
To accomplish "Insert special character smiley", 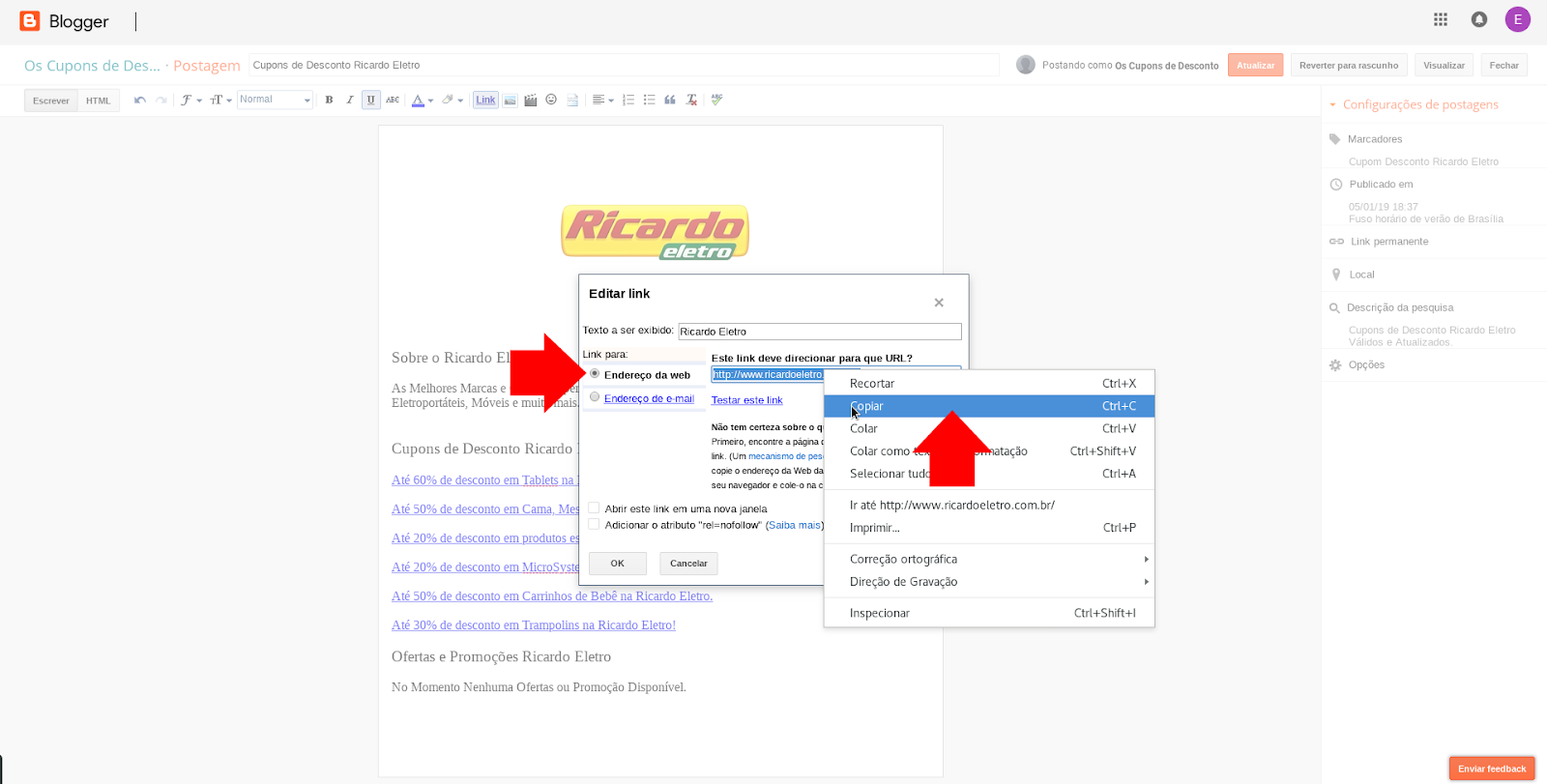I will click(551, 100).
